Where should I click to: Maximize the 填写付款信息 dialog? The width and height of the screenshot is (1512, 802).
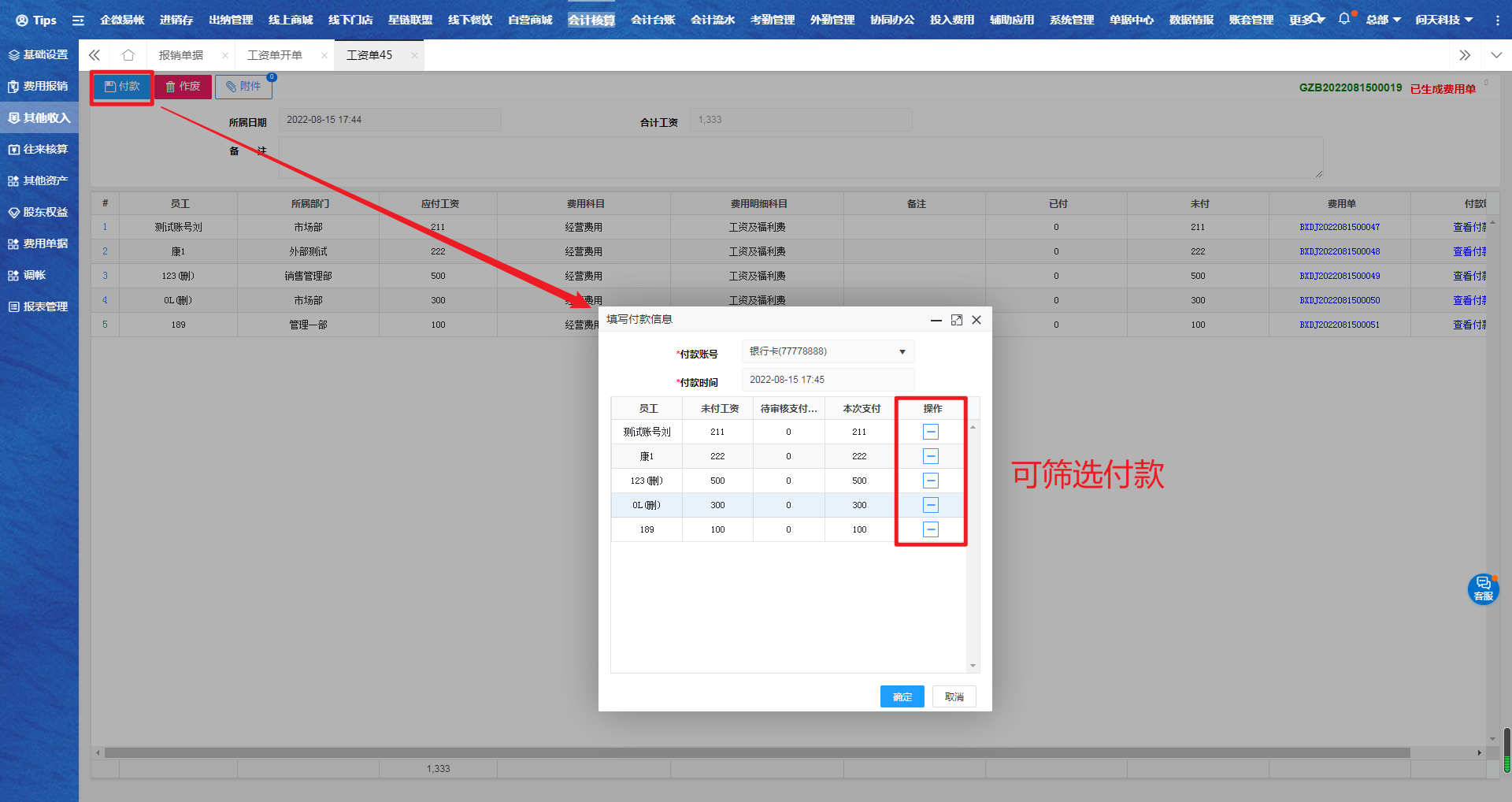click(x=956, y=320)
